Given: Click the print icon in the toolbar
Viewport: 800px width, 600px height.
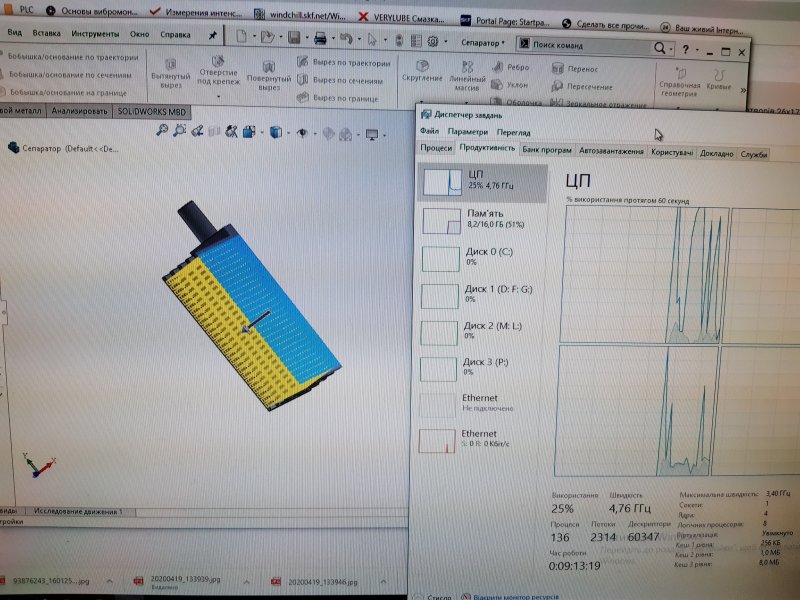Looking at the screenshot, I should click(x=320, y=41).
